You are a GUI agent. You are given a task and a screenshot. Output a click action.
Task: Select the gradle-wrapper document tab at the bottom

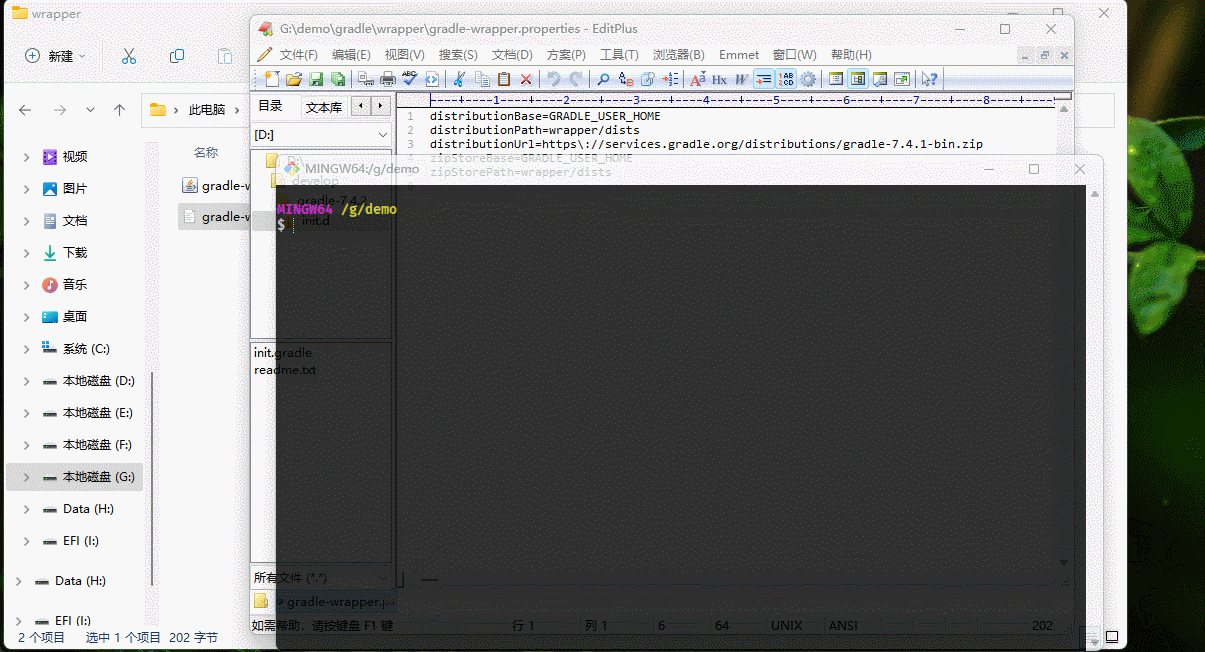click(x=335, y=602)
